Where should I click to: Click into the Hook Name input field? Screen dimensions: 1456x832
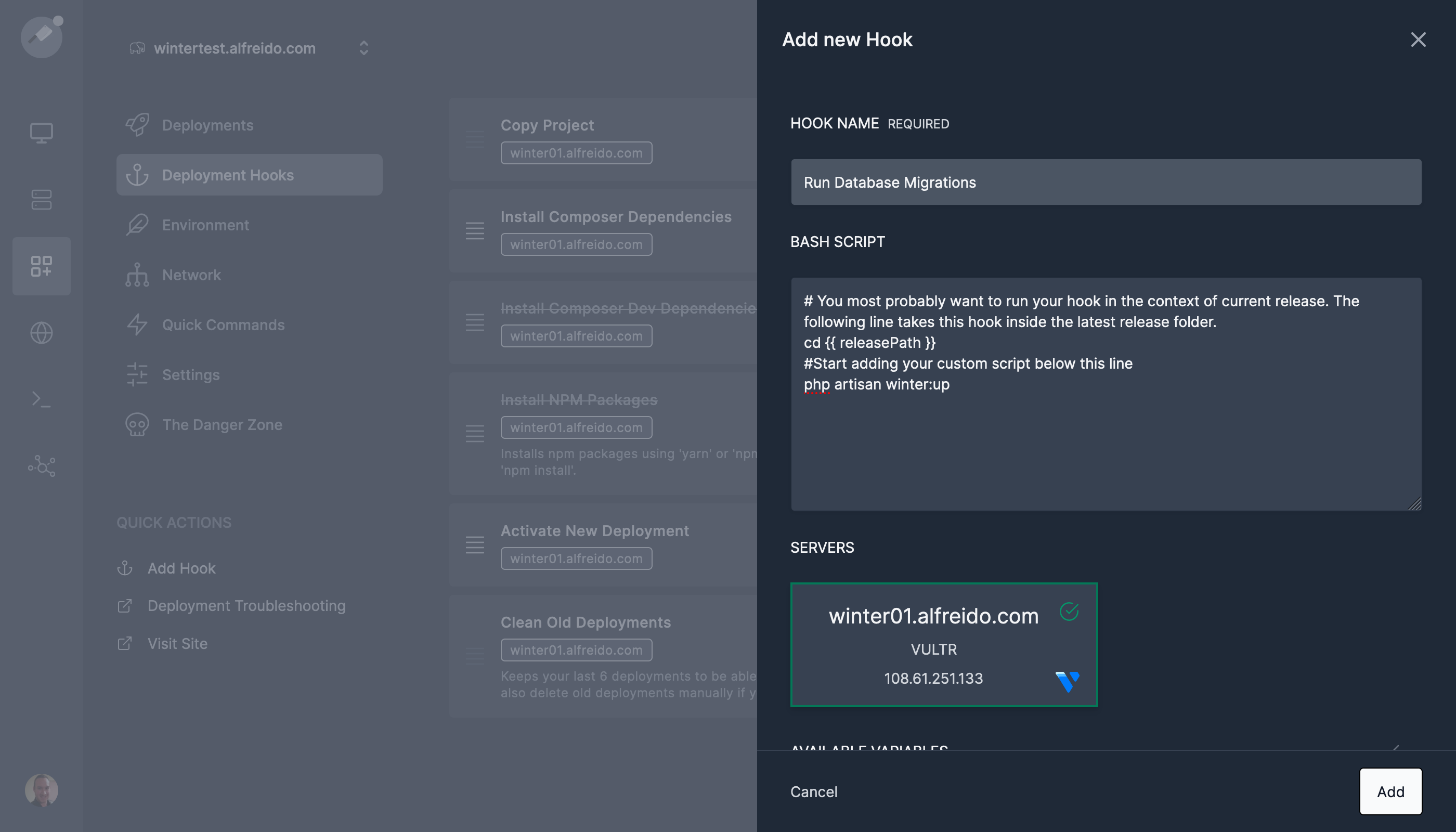(x=1105, y=183)
